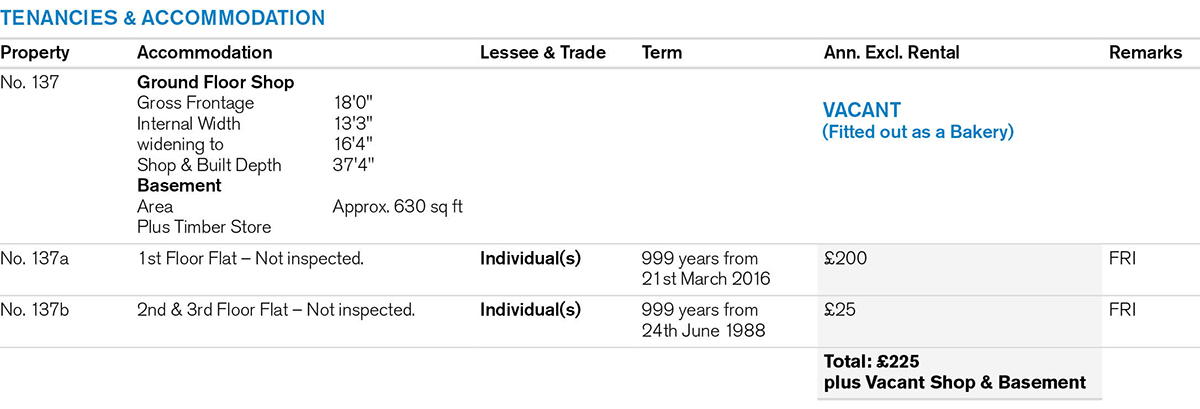The height and width of the screenshot is (409, 1200).
Task: Select the Fitted out as a Bakery note
Action: click(917, 132)
